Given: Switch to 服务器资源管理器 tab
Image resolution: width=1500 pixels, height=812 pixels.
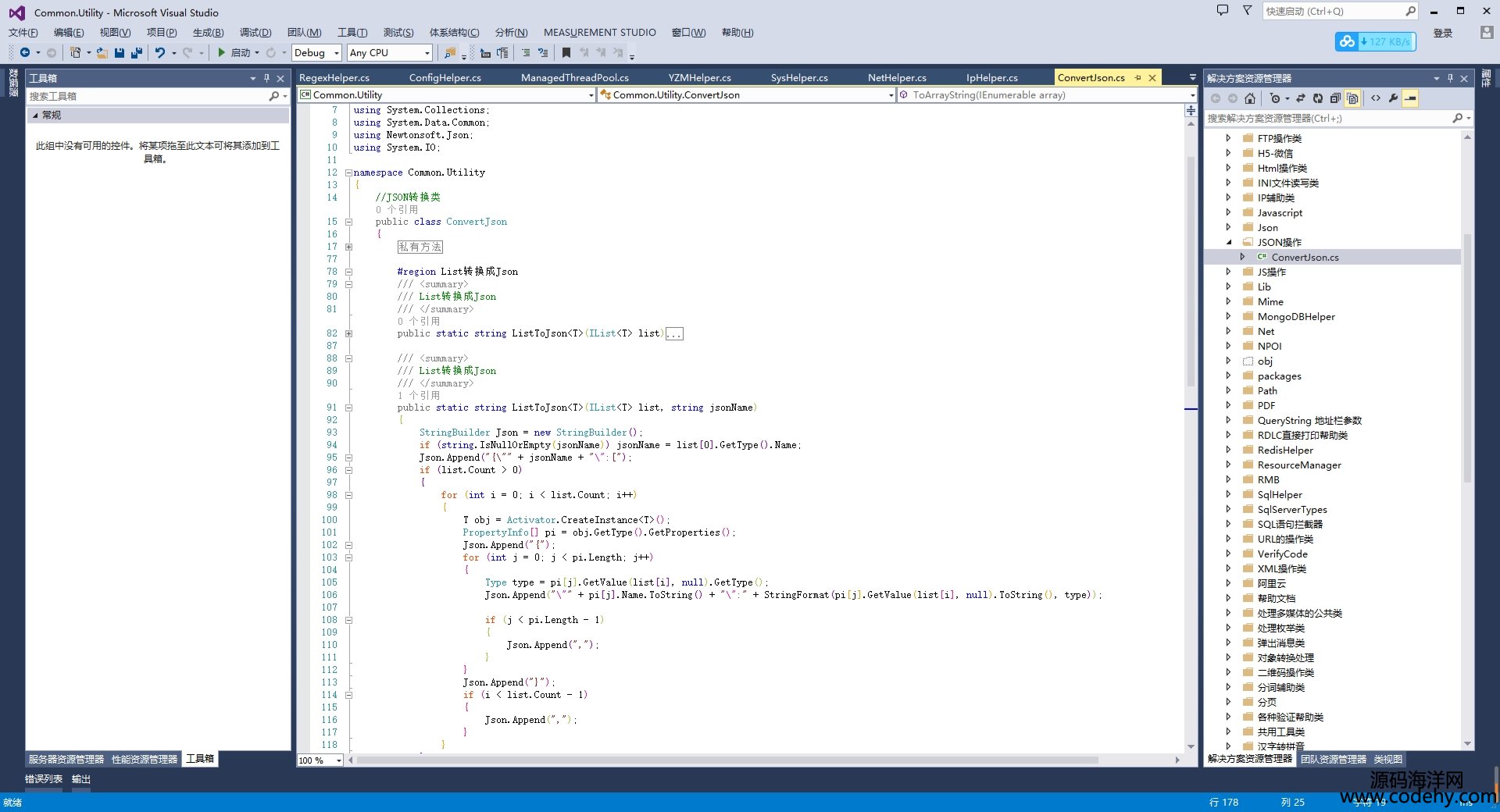Looking at the screenshot, I should 66,759.
